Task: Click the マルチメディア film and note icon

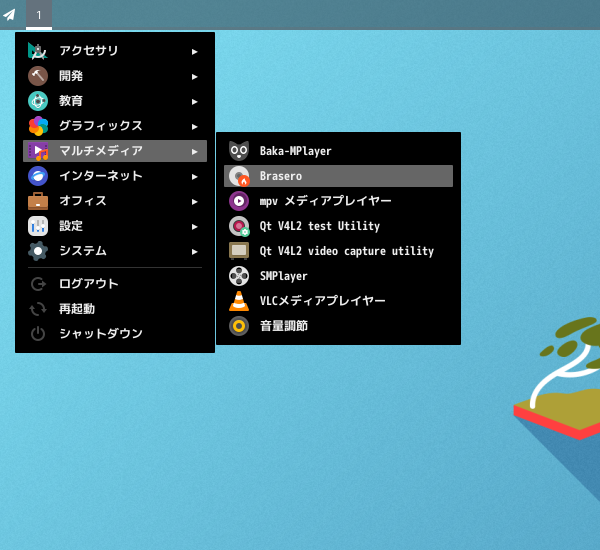Action: pyautogui.click(x=38, y=151)
